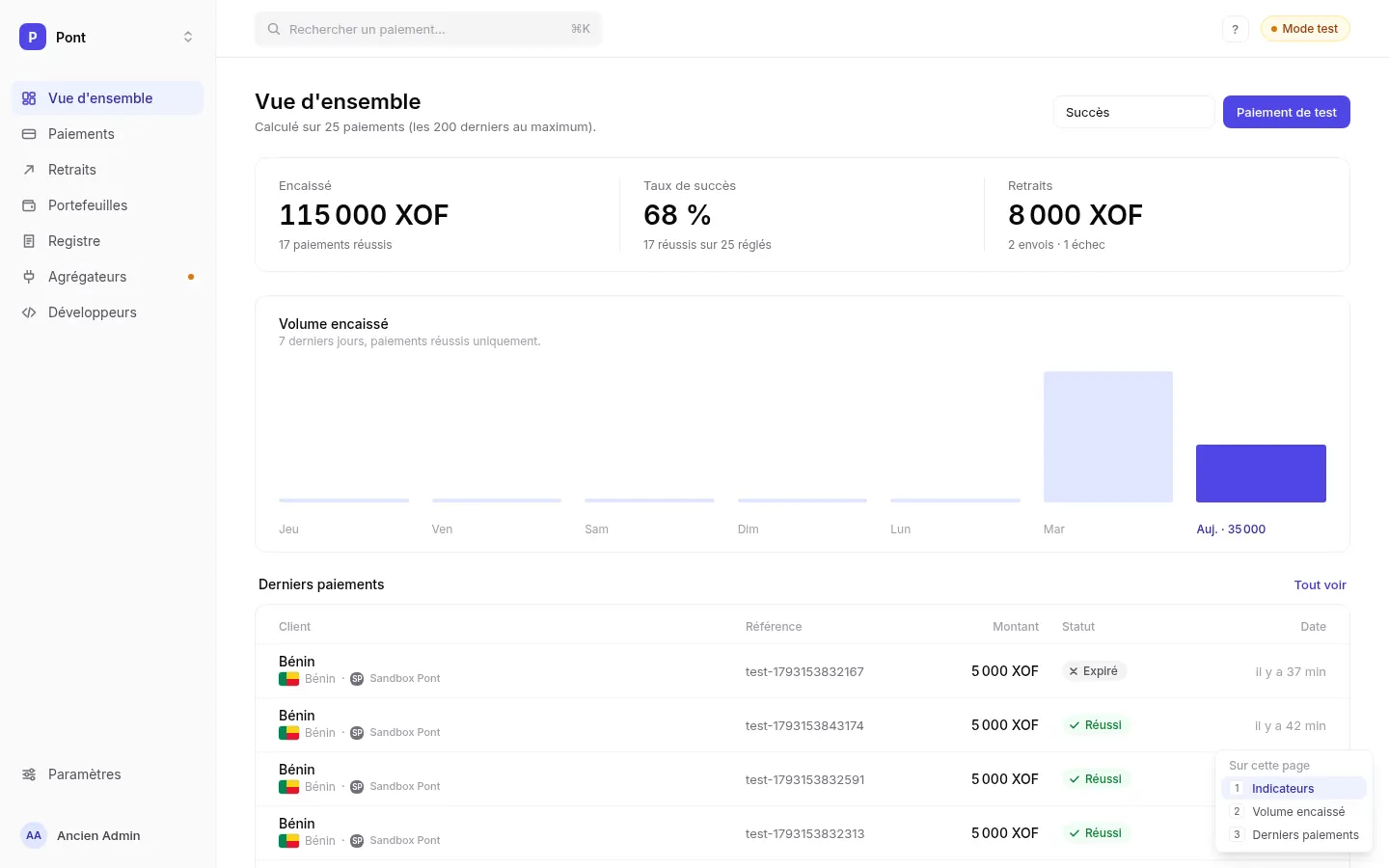Image resolution: width=1389 pixels, height=868 pixels.
Task: Expand the Pont workspace switcher chevrons
Action: click(188, 37)
